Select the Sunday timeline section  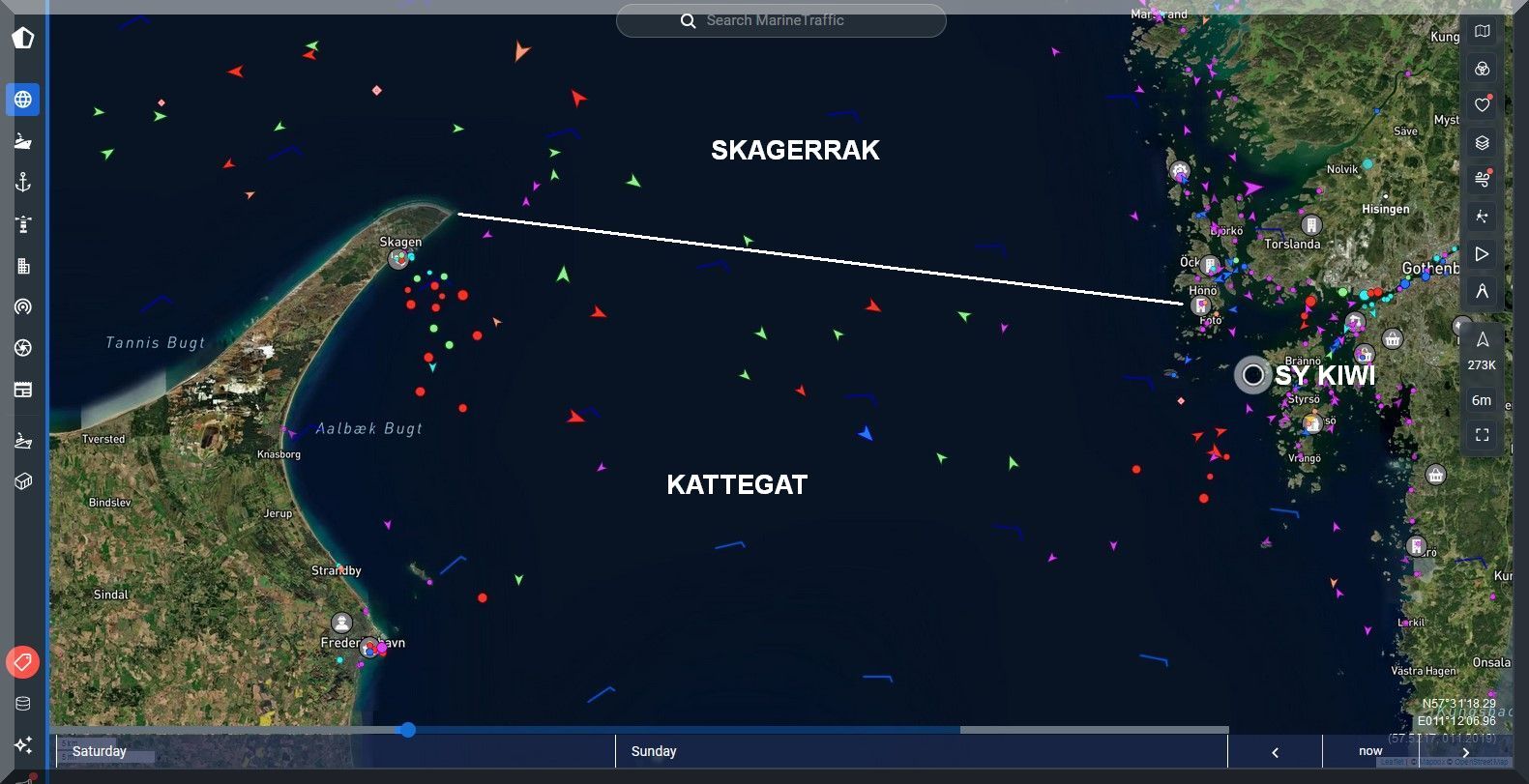pos(919,751)
